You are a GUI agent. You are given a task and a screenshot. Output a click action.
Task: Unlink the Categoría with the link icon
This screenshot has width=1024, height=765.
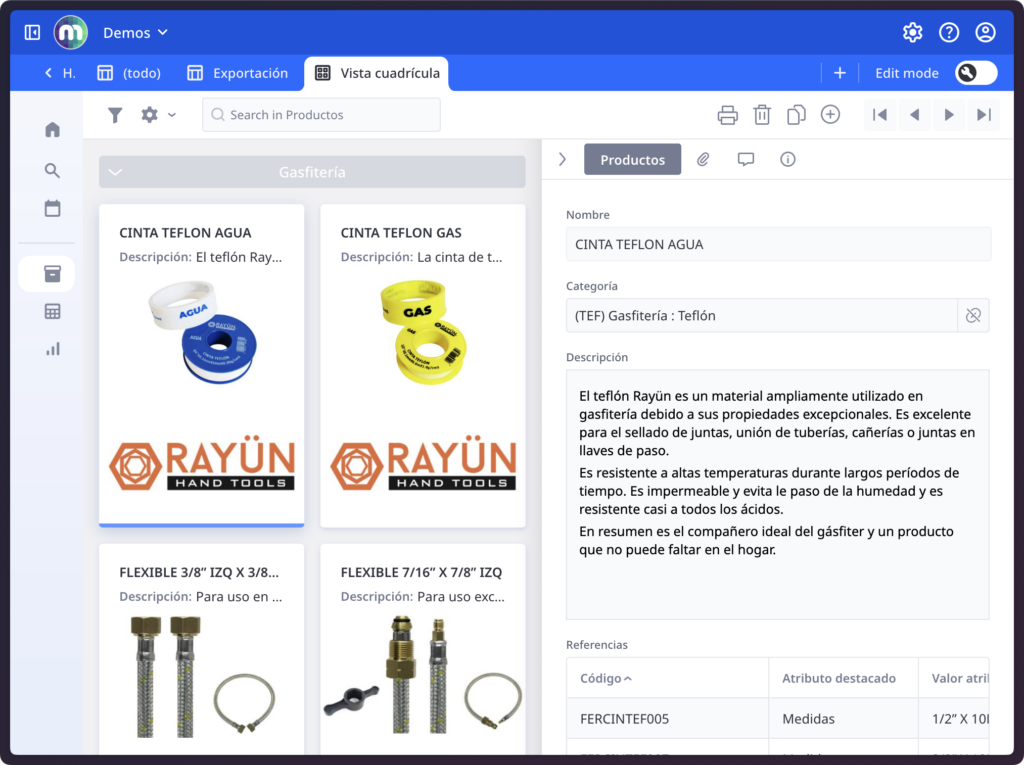[x=973, y=316]
